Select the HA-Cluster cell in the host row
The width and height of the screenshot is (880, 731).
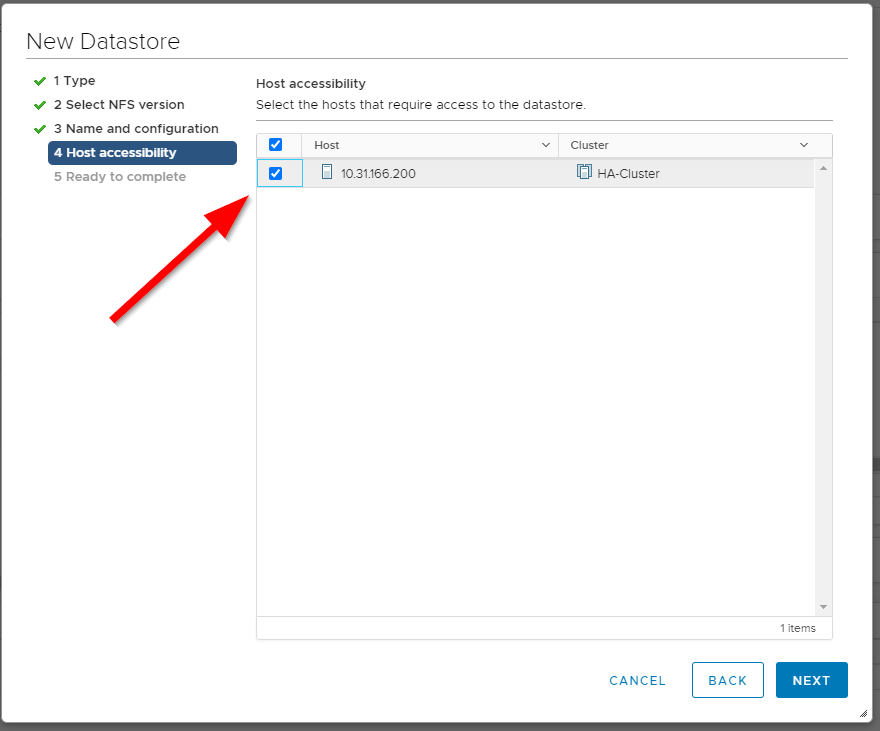point(628,174)
